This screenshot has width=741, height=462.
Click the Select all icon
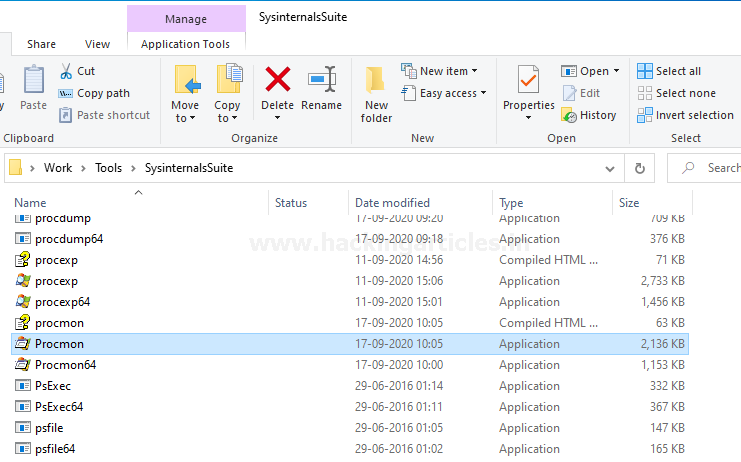(645, 71)
